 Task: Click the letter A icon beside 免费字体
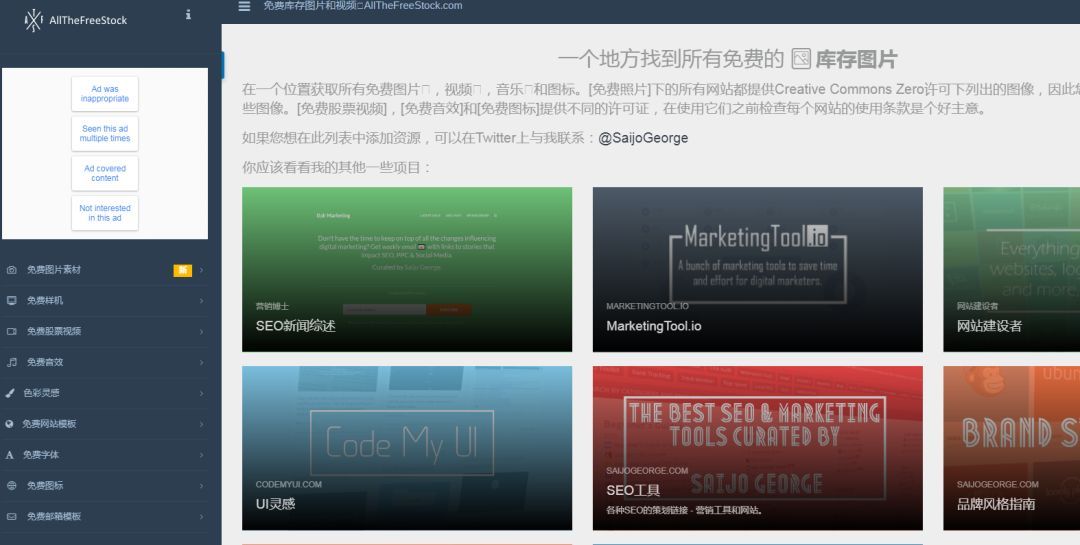coord(10,455)
